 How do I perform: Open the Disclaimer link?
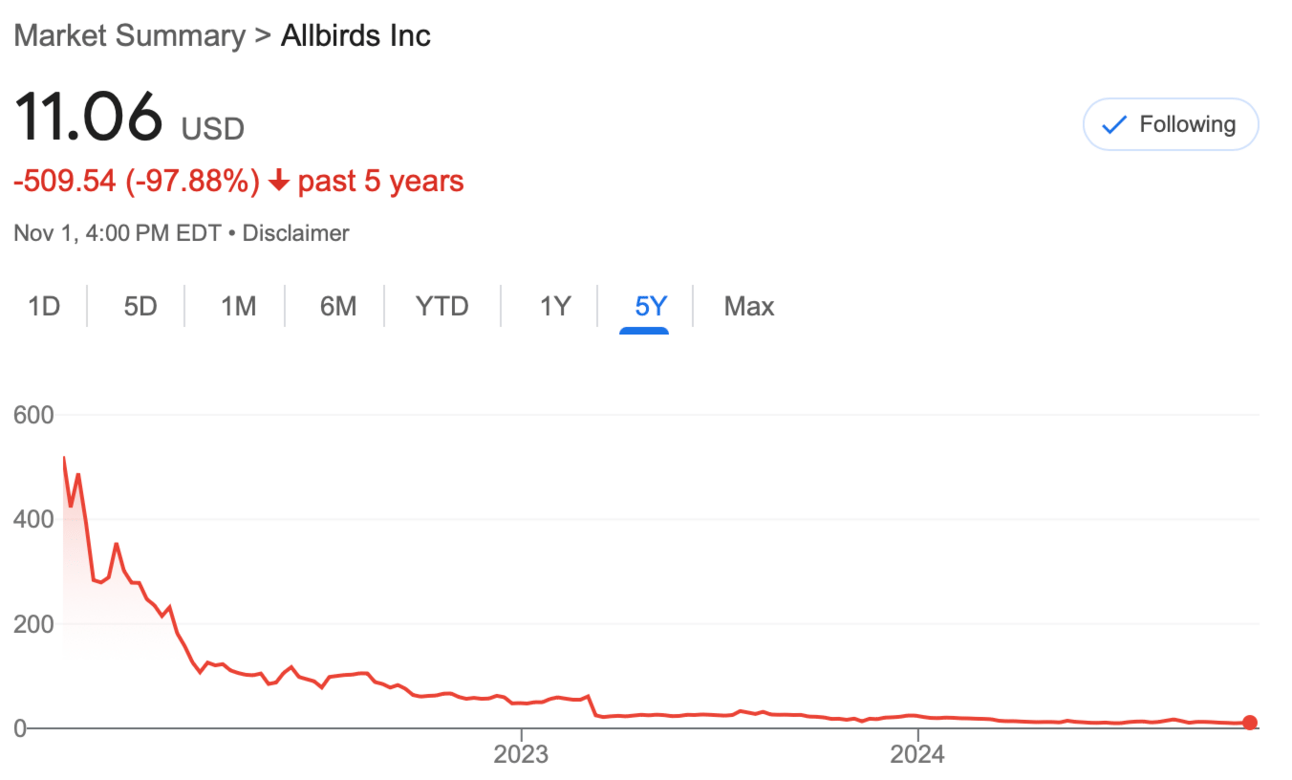296,233
